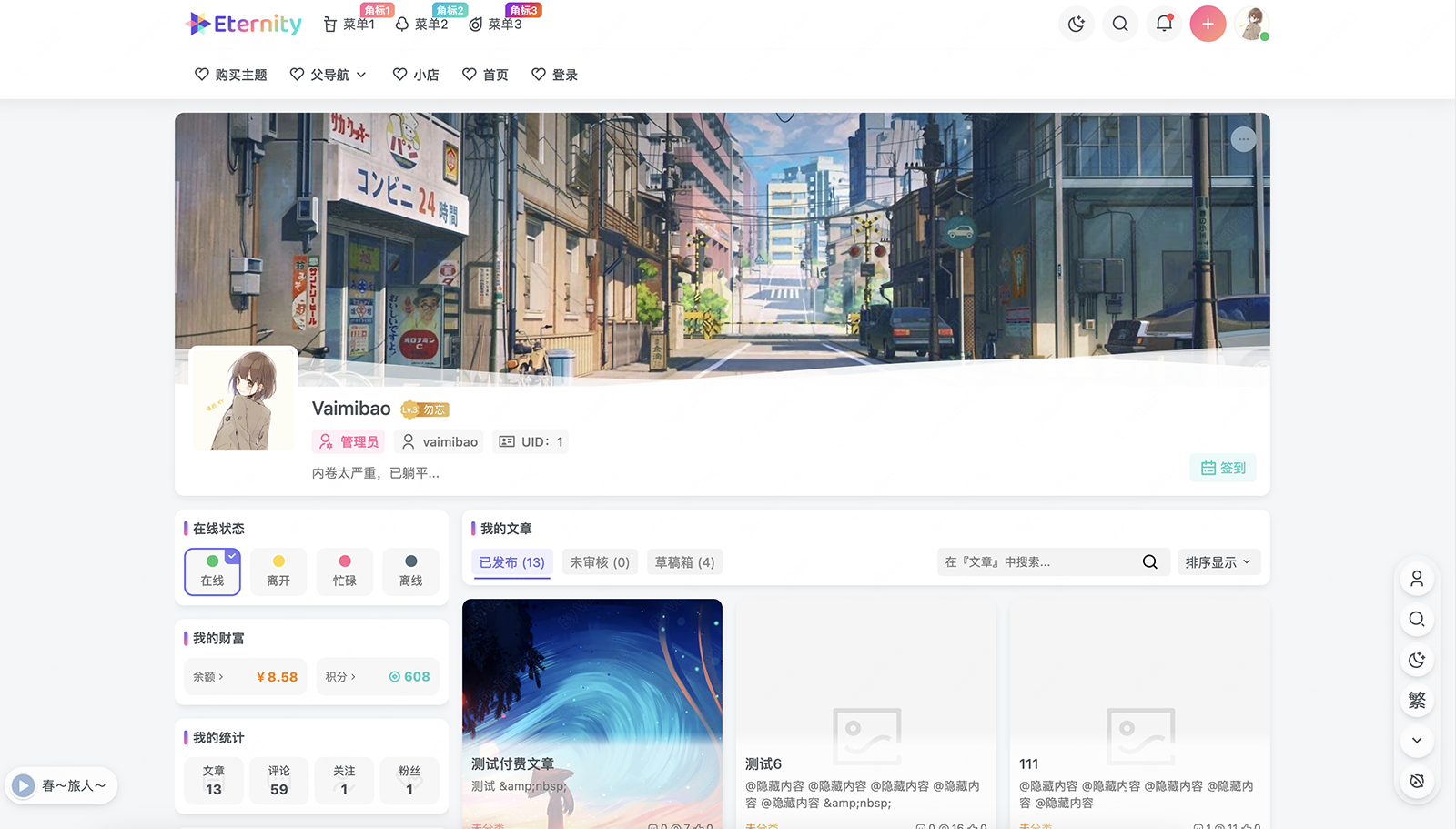Click the three-dot icon on banner

click(1243, 139)
